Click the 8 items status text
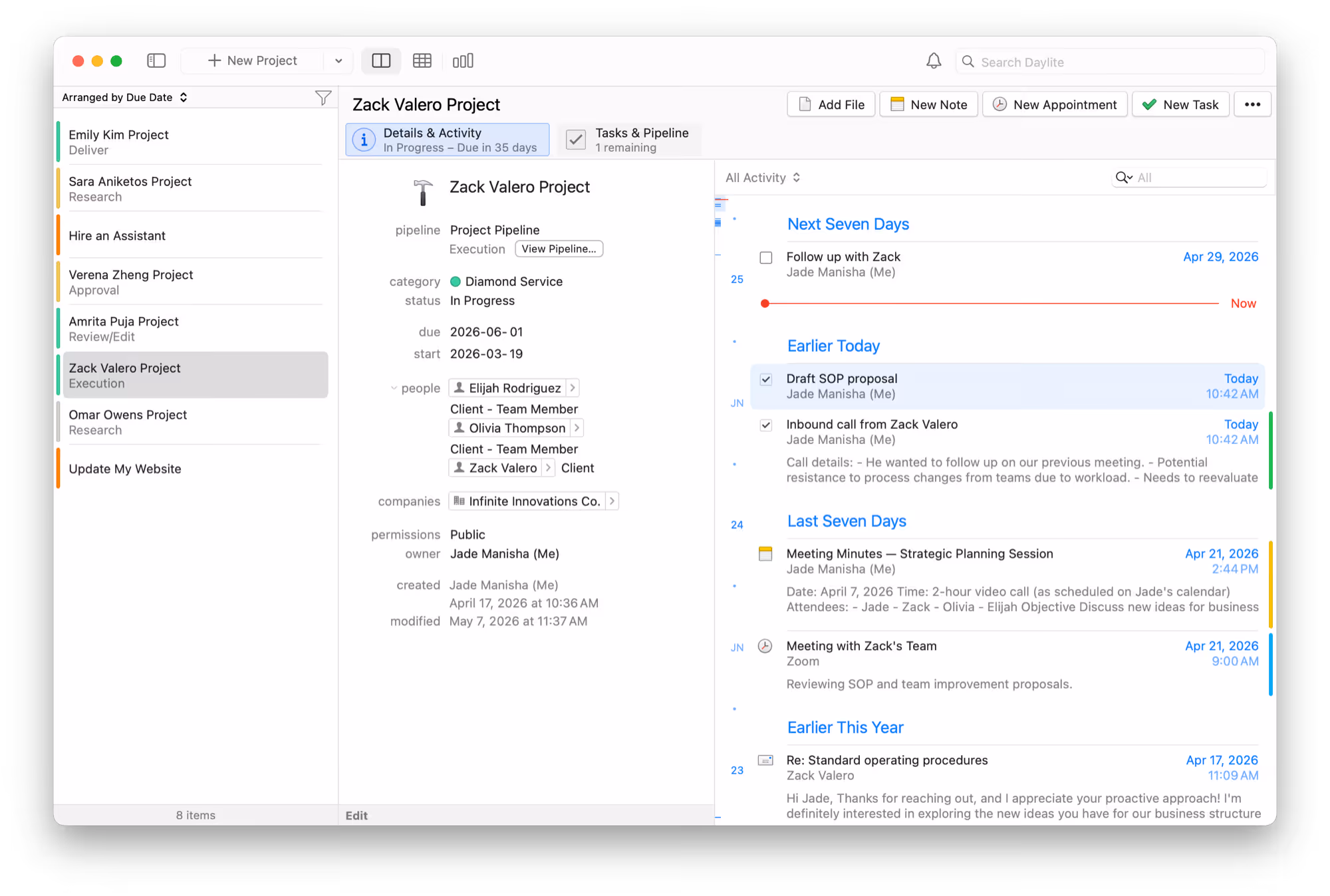The image size is (1330, 896). pyautogui.click(x=196, y=815)
